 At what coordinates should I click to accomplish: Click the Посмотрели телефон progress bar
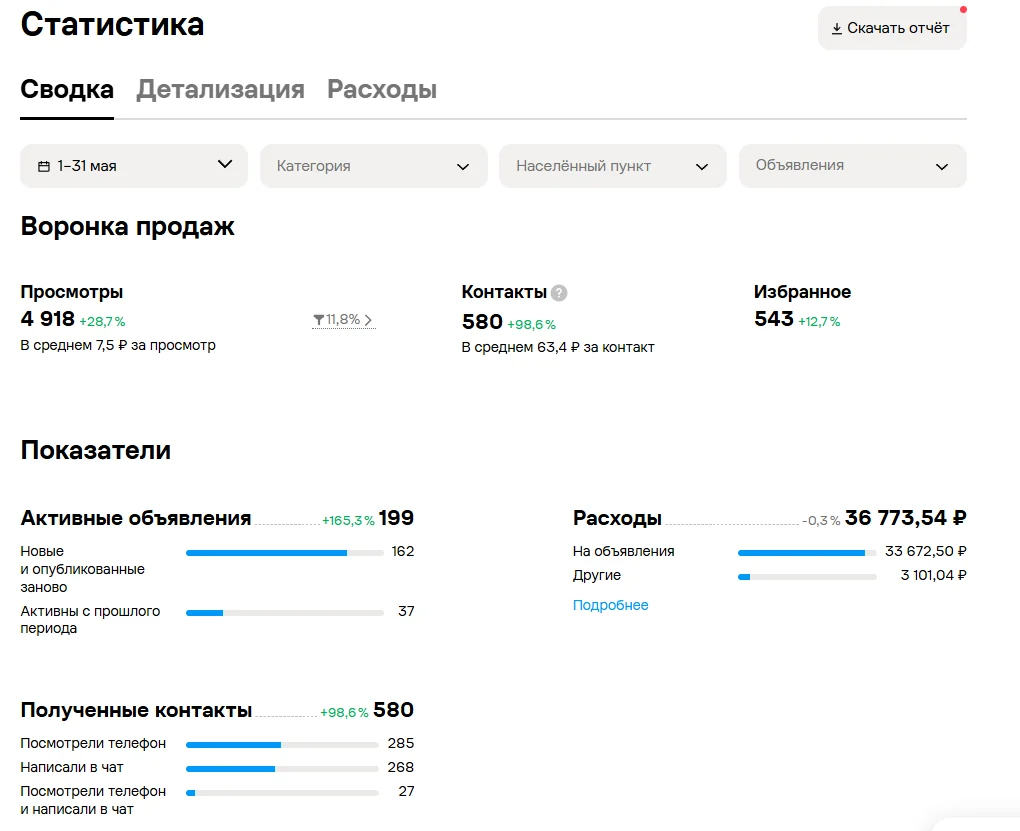point(282,744)
